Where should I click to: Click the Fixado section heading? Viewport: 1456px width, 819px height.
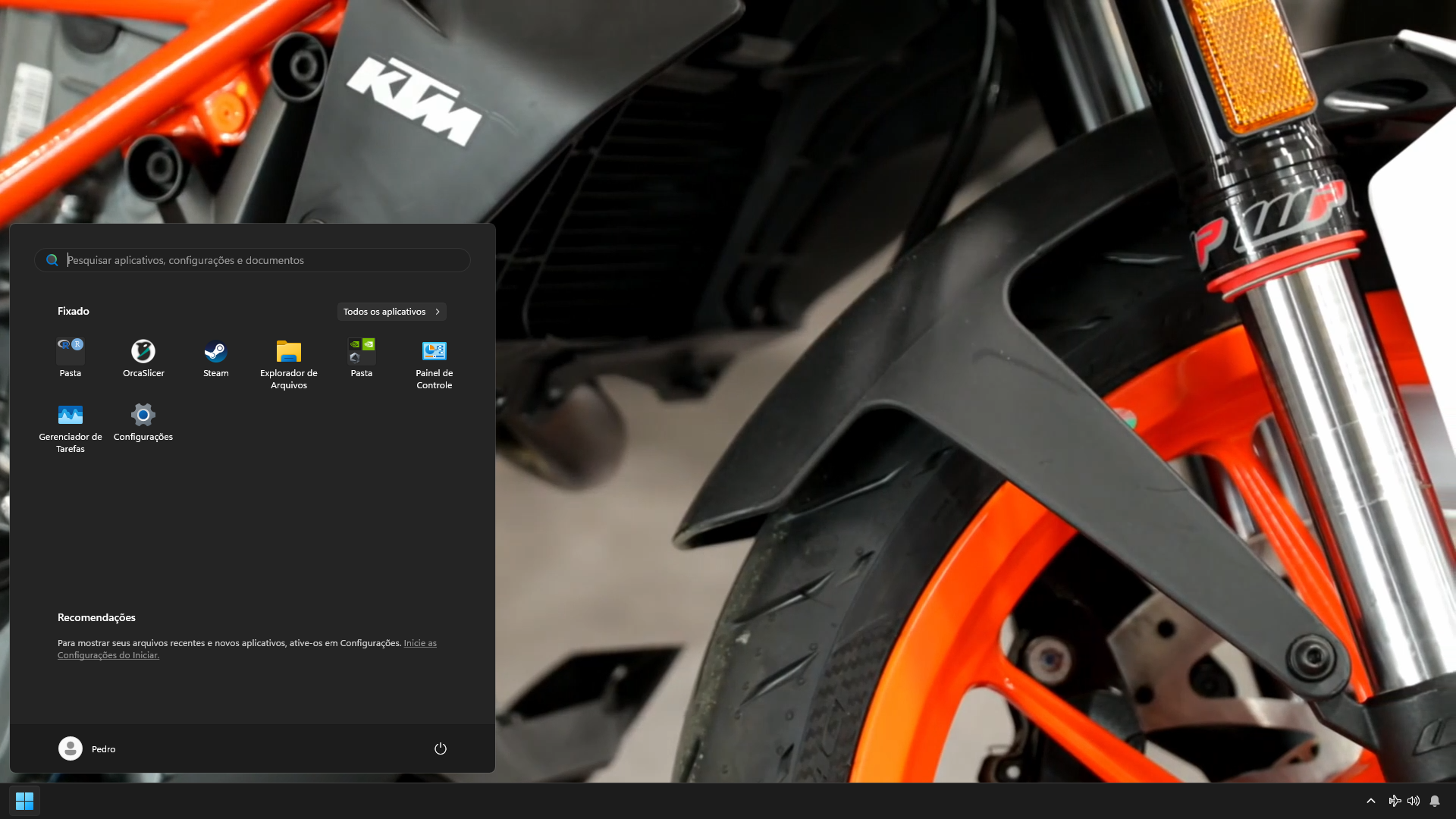click(x=74, y=311)
